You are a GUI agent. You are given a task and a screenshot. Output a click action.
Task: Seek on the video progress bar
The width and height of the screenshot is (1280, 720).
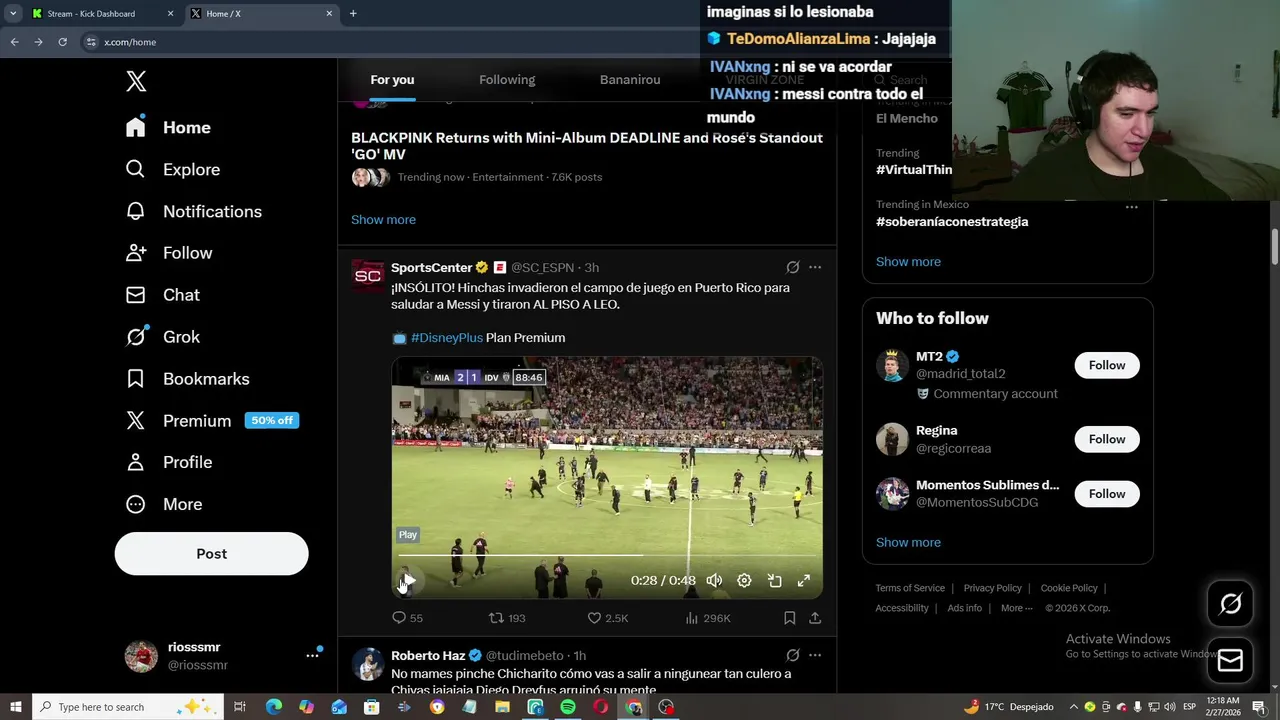(607, 555)
